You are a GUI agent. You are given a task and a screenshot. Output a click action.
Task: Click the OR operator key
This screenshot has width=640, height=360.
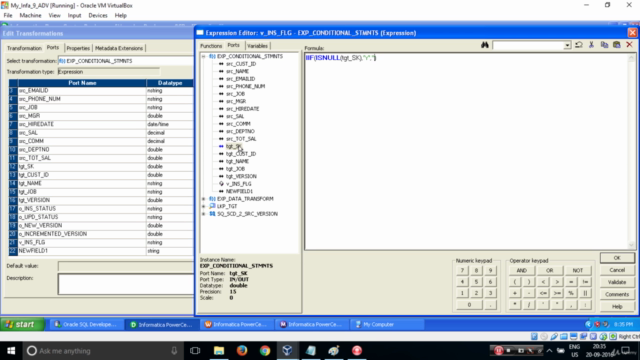(549, 270)
